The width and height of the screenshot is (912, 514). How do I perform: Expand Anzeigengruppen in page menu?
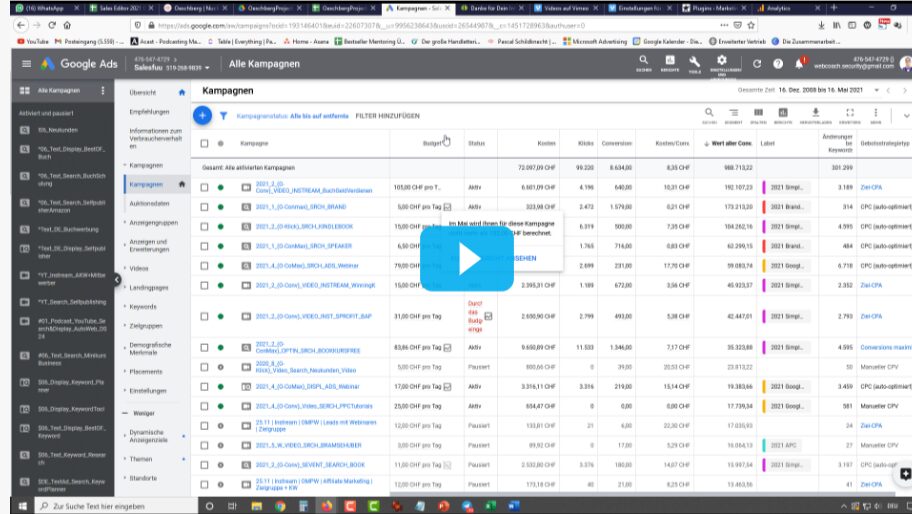click(152, 223)
